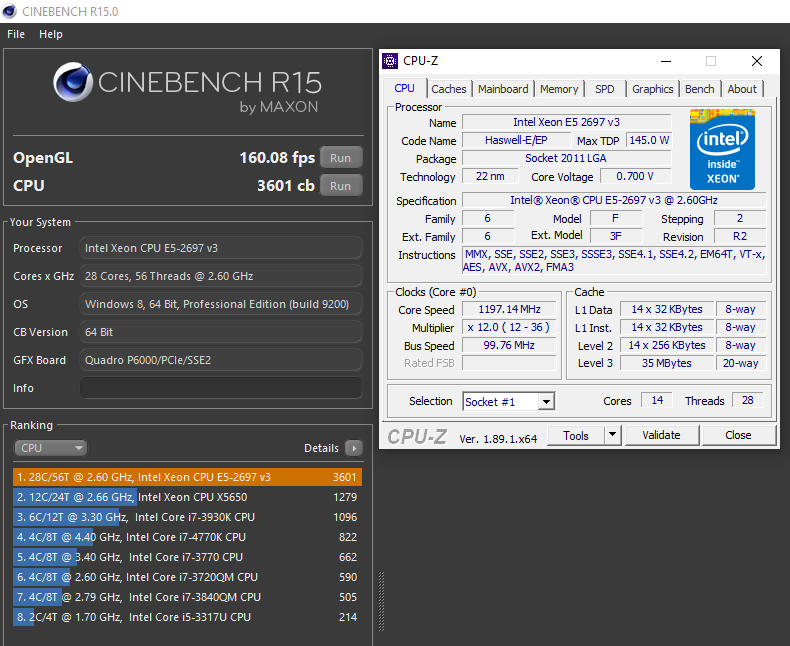The height and width of the screenshot is (646, 790).
Task: Click the CPU-Z title bar chip icon
Action: coord(390,61)
